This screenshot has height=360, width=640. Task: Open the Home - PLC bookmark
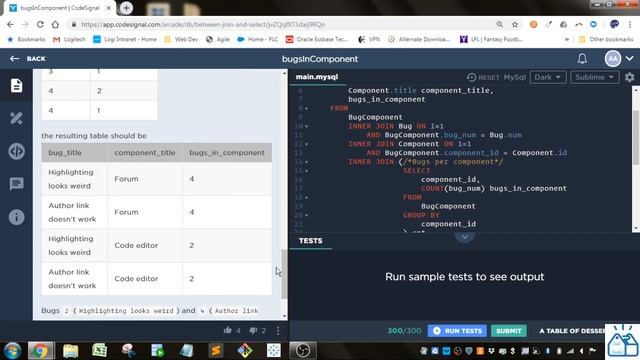[258, 40]
